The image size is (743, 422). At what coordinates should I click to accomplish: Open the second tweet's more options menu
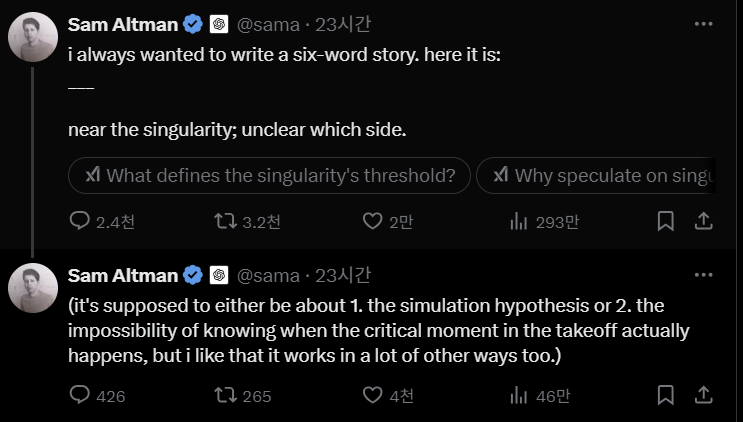pyautogui.click(x=703, y=275)
